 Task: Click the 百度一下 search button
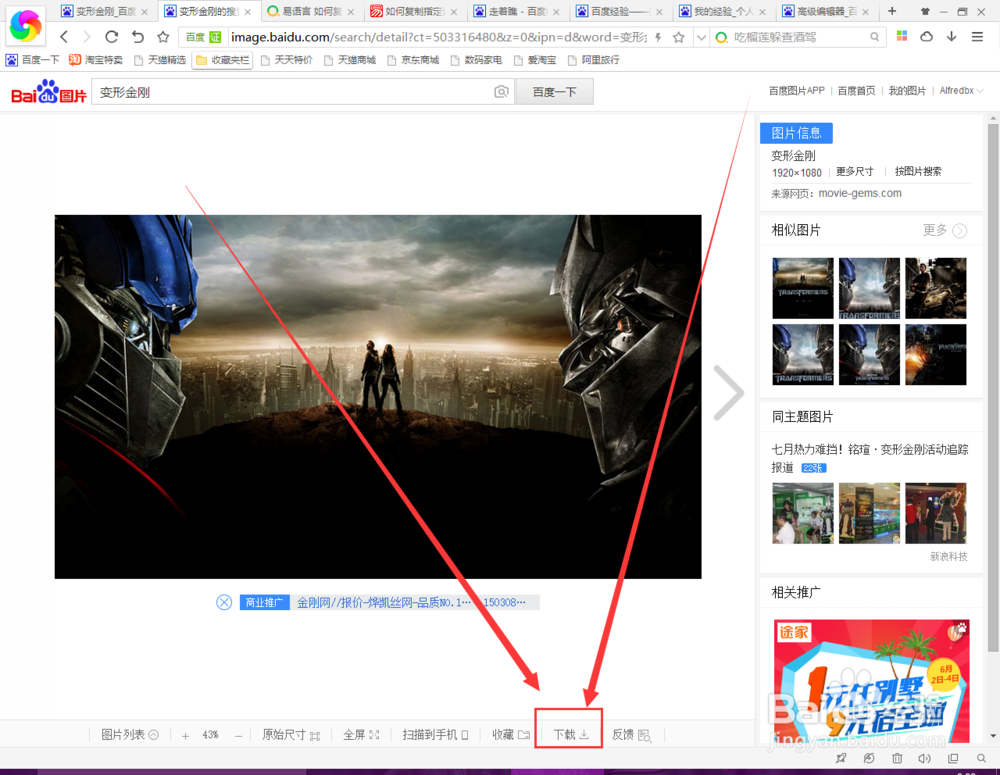[x=554, y=92]
